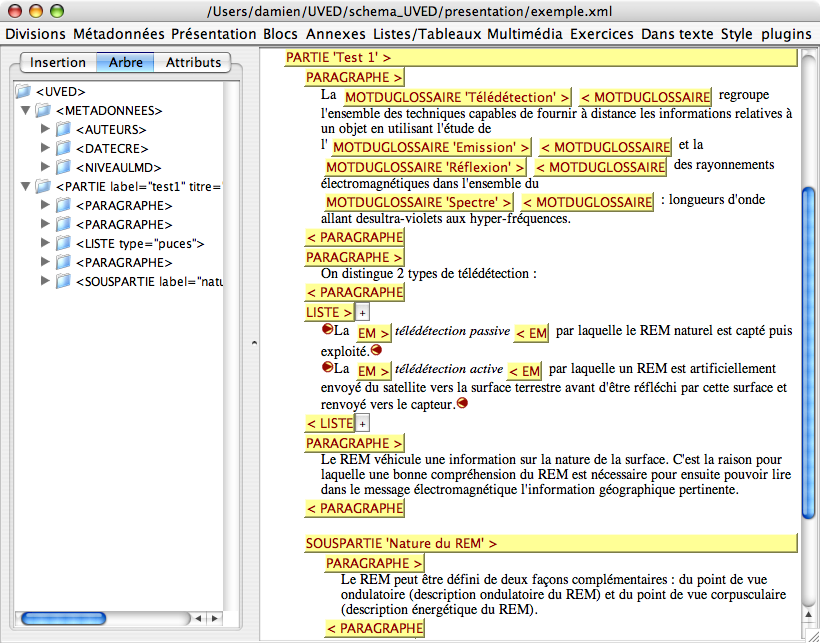This screenshot has width=820, height=643.
Task: Click the NIVEAULMD folder icon
Action: (x=63, y=168)
